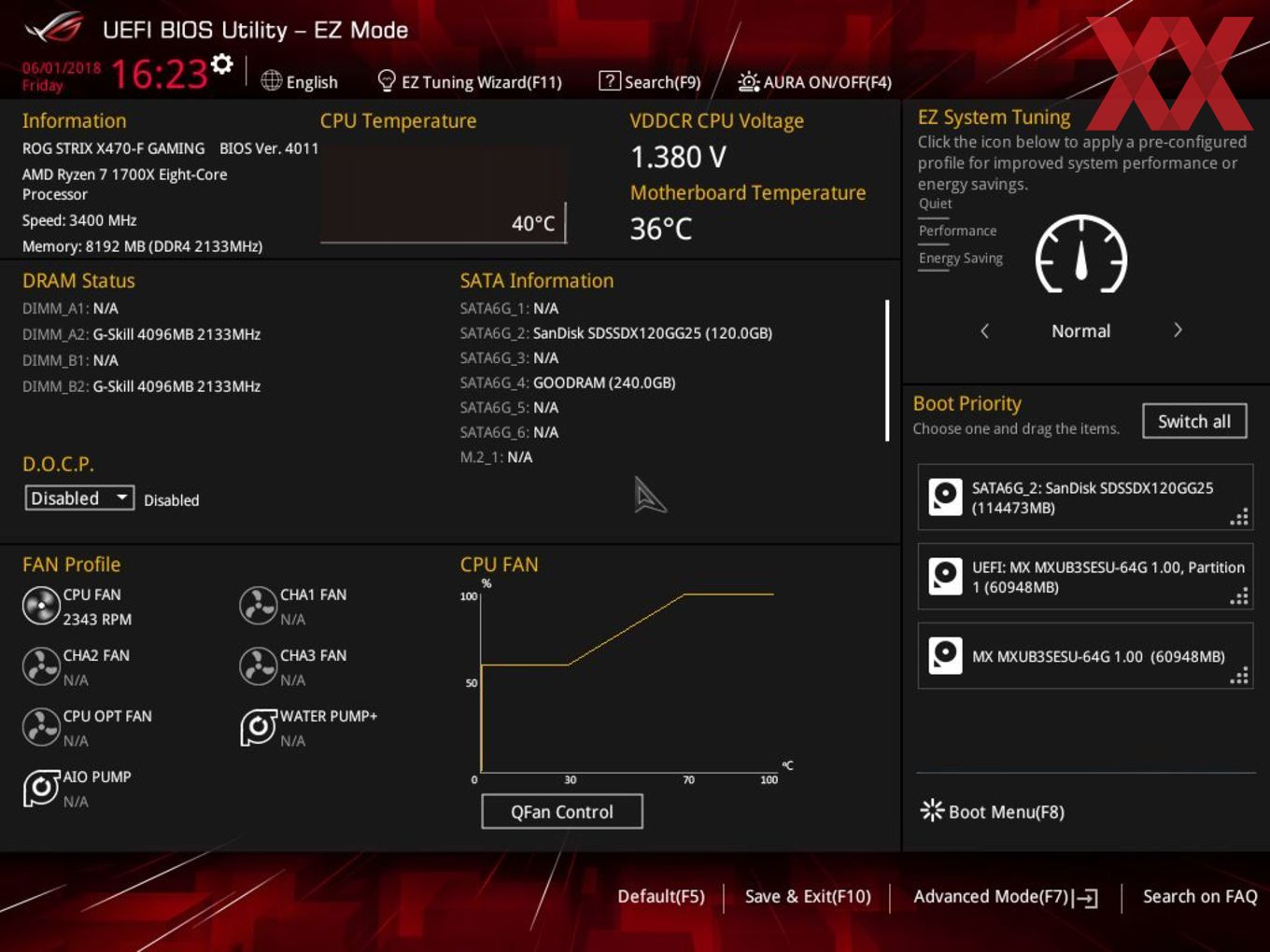Click the SATA Information scrollbar
The width and height of the screenshot is (1270, 952).
click(886, 371)
